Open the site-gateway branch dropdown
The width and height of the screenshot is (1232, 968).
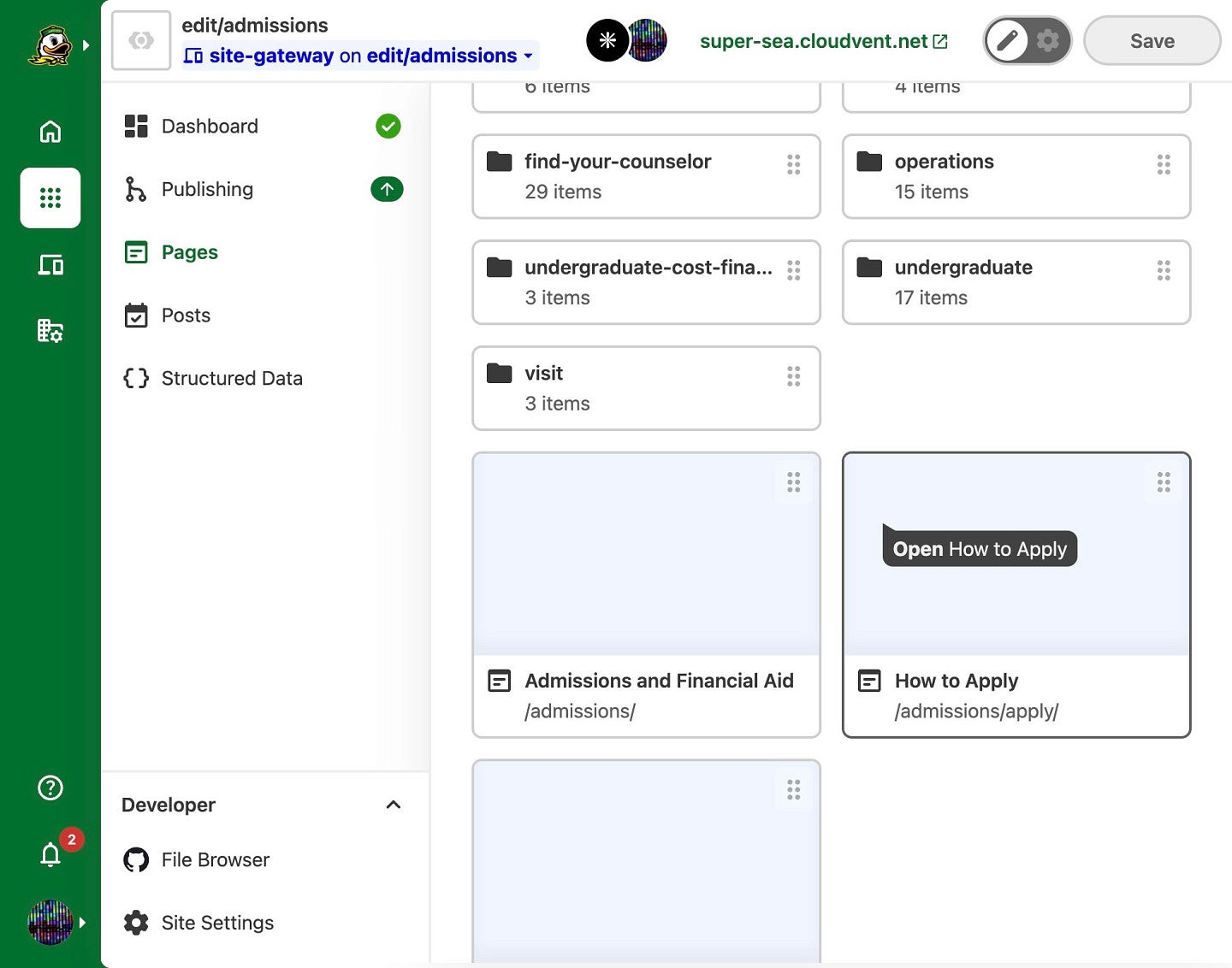pyautogui.click(x=360, y=56)
